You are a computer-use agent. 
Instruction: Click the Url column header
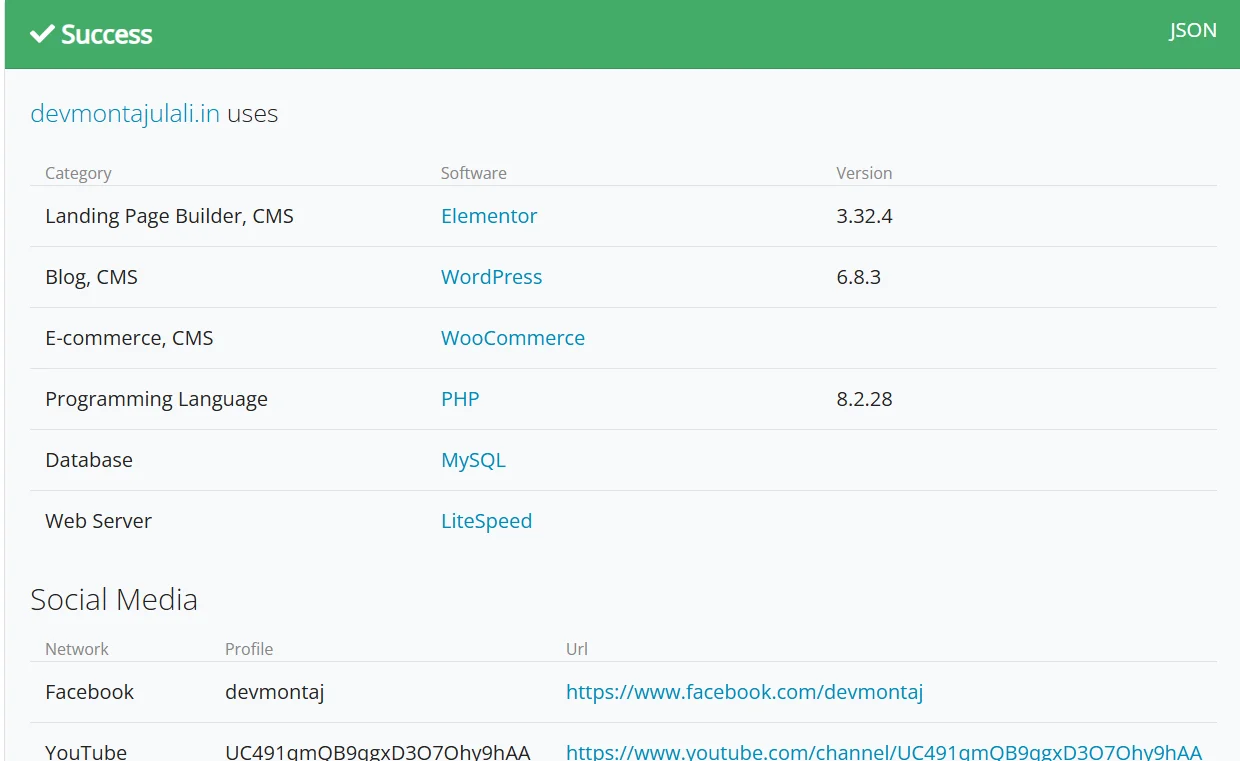[x=577, y=649]
